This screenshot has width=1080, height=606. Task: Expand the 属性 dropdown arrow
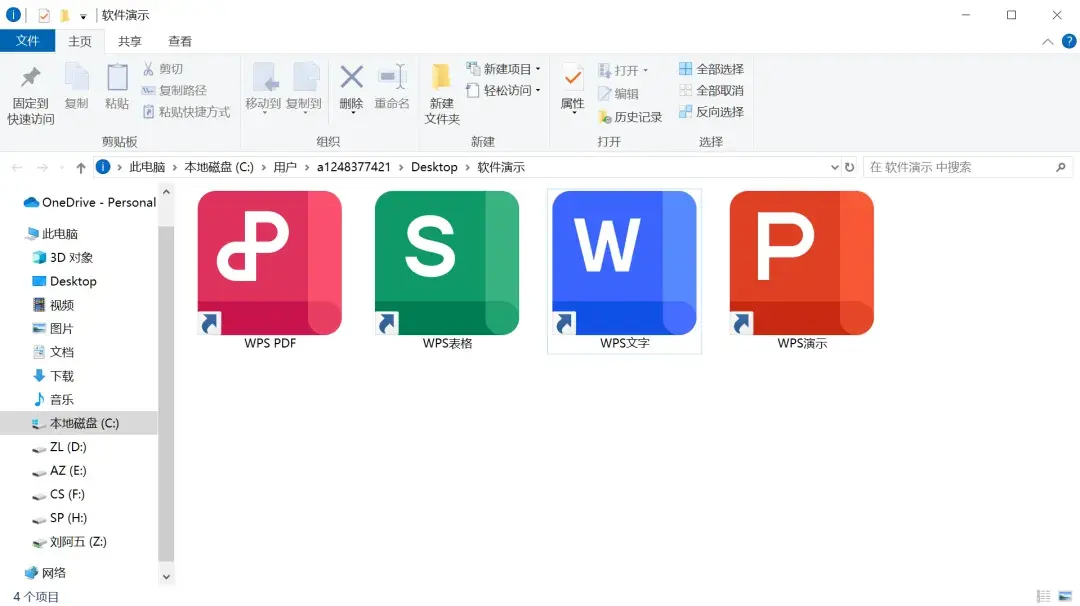(573, 112)
